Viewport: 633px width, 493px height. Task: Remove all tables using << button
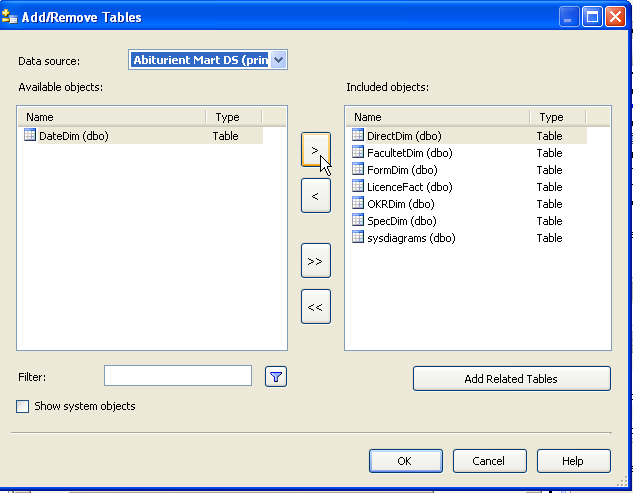pyautogui.click(x=315, y=307)
